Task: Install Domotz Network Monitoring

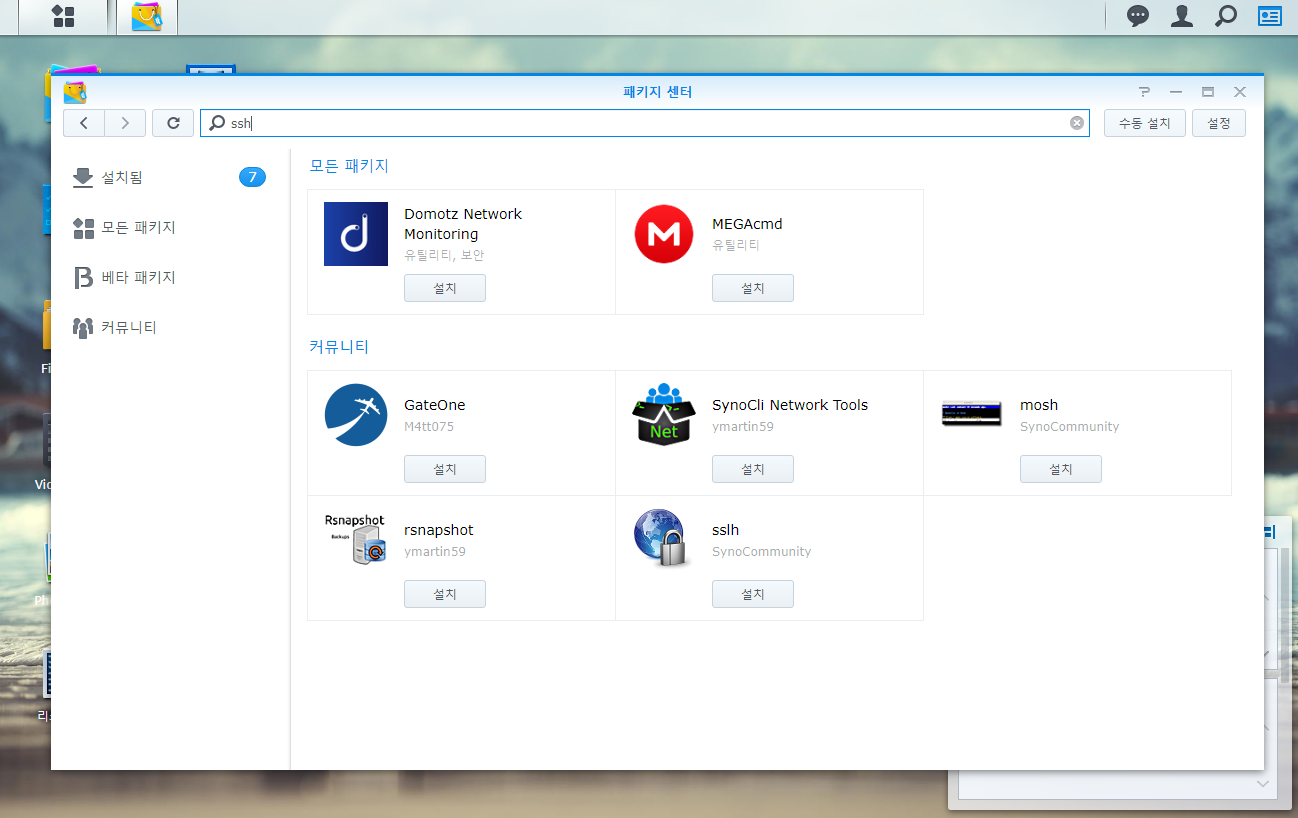Action: point(445,288)
